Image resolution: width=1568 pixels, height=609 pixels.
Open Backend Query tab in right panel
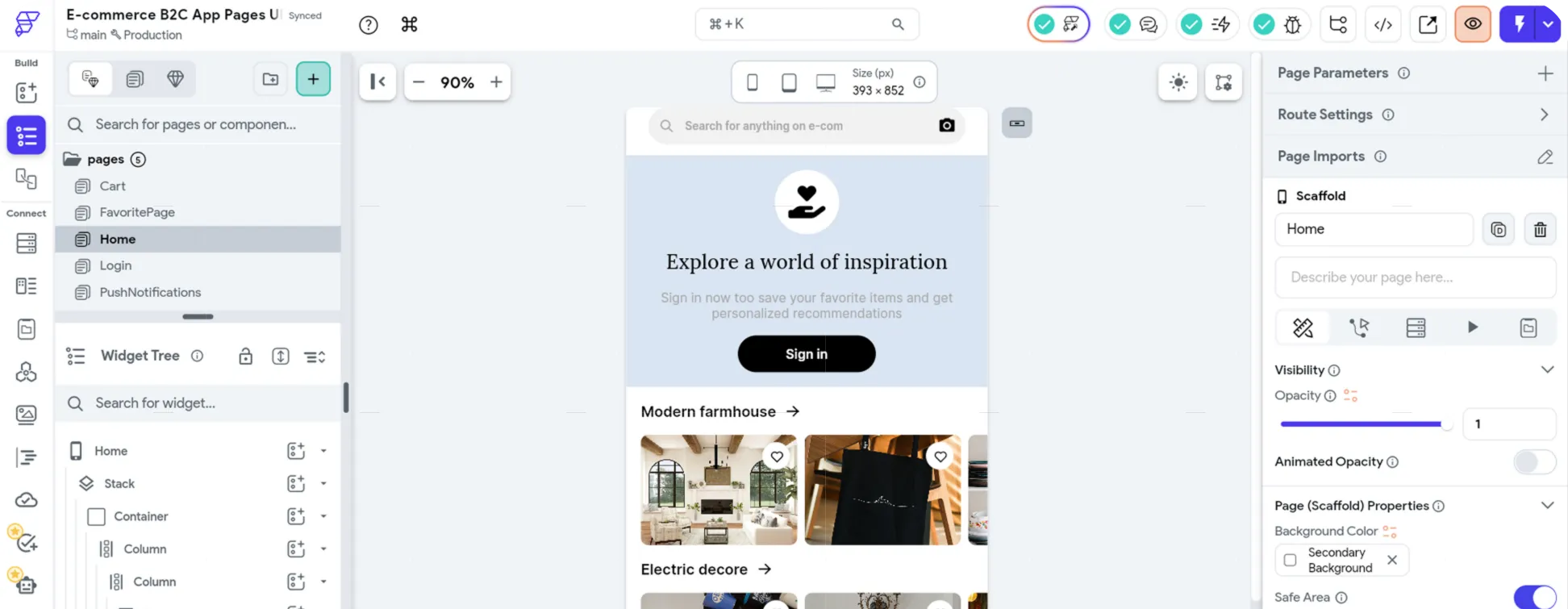1416,327
